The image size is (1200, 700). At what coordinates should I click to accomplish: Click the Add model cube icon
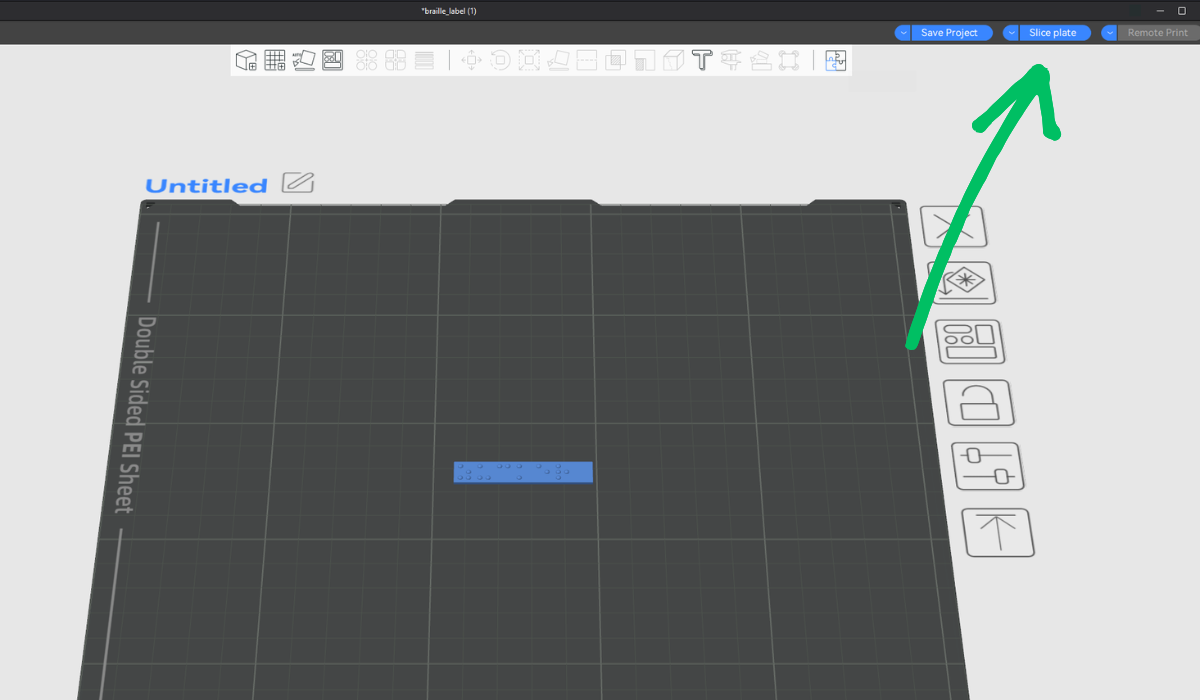(x=246, y=60)
